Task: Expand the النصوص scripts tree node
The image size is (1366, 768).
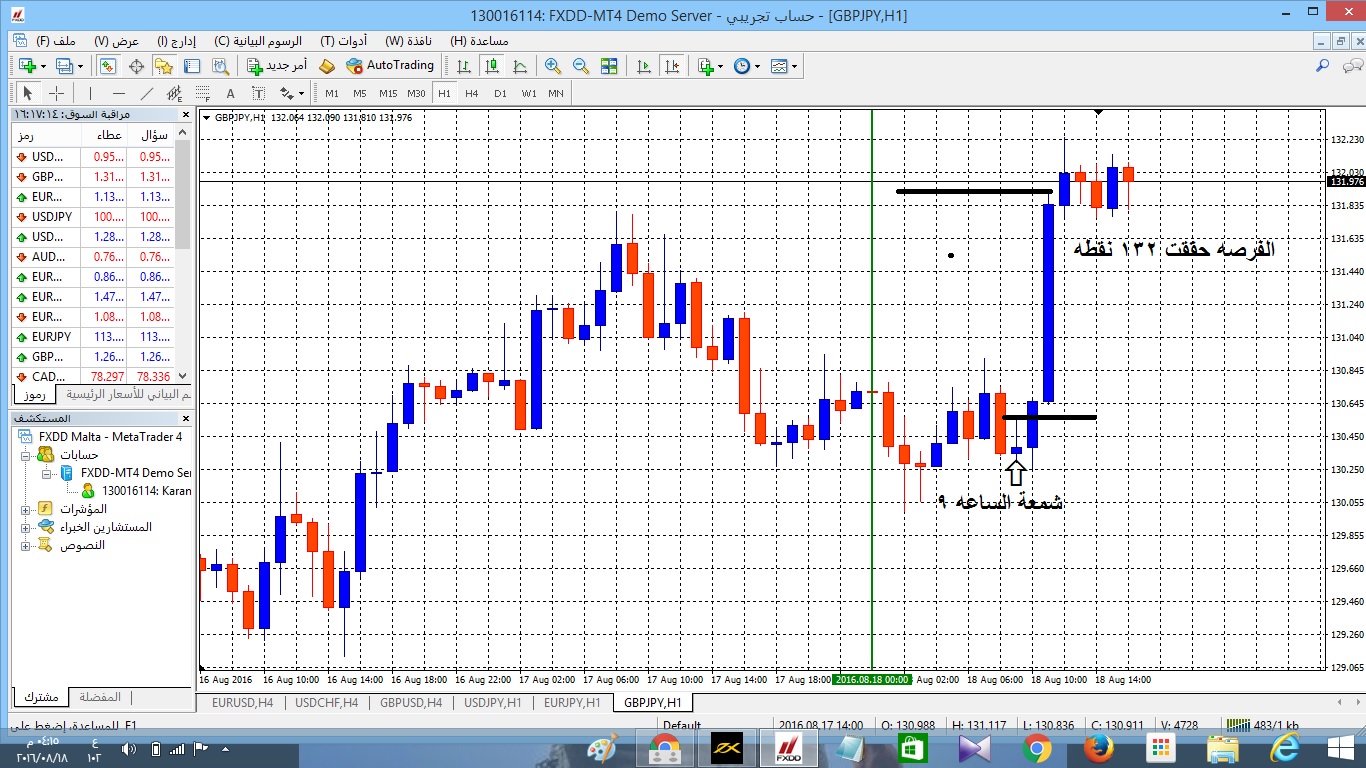Action: [26, 545]
